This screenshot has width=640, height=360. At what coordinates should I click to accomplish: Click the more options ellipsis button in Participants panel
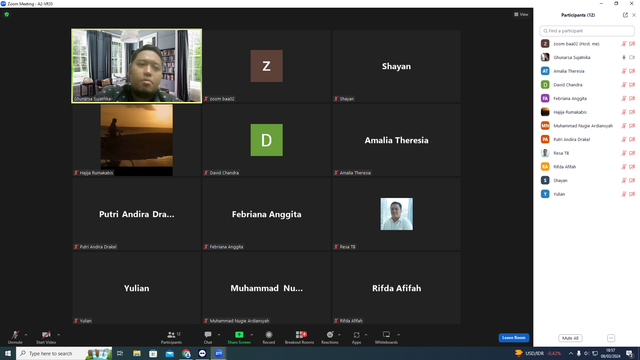pos(611,338)
